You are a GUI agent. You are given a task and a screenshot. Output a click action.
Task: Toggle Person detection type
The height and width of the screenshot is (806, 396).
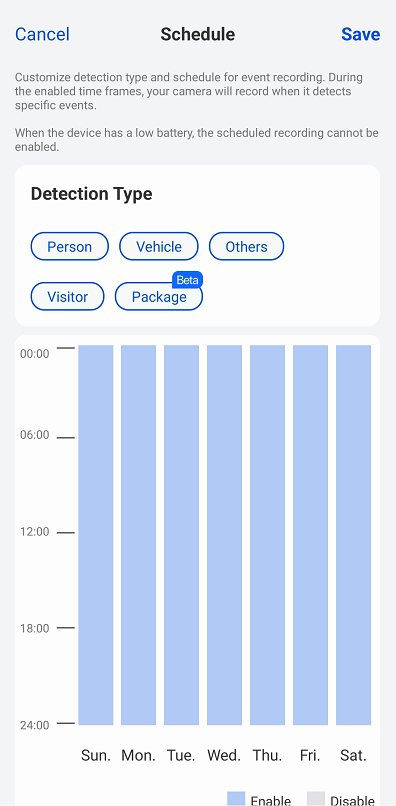pos(69,247)
